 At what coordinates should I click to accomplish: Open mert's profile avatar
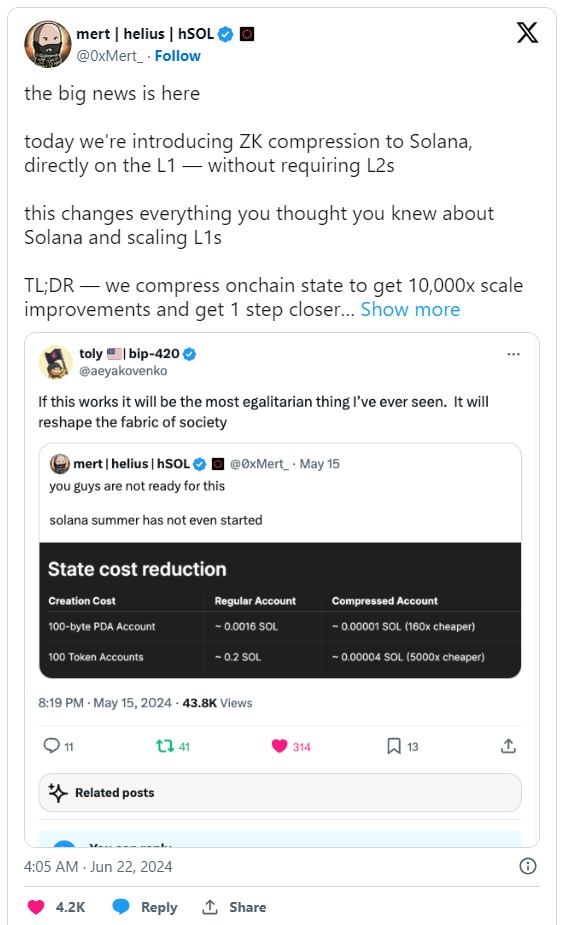click(48, 44)
